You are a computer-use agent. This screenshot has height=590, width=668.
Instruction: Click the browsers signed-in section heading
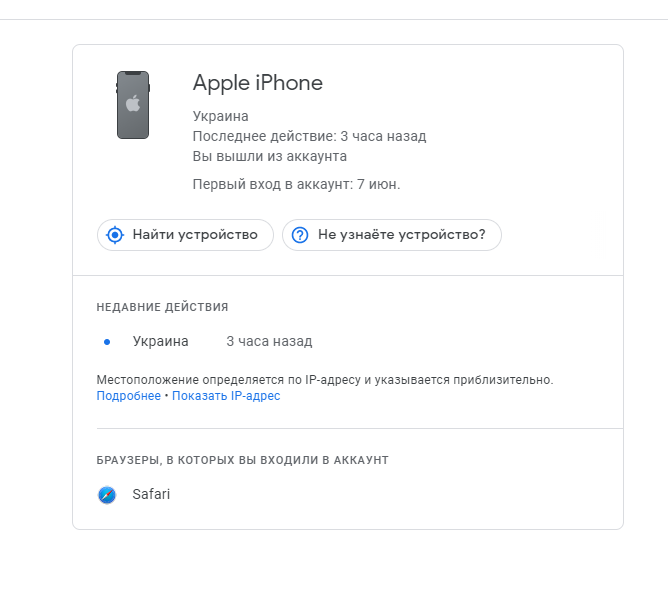pyautogui.click(x=242, y=460)
